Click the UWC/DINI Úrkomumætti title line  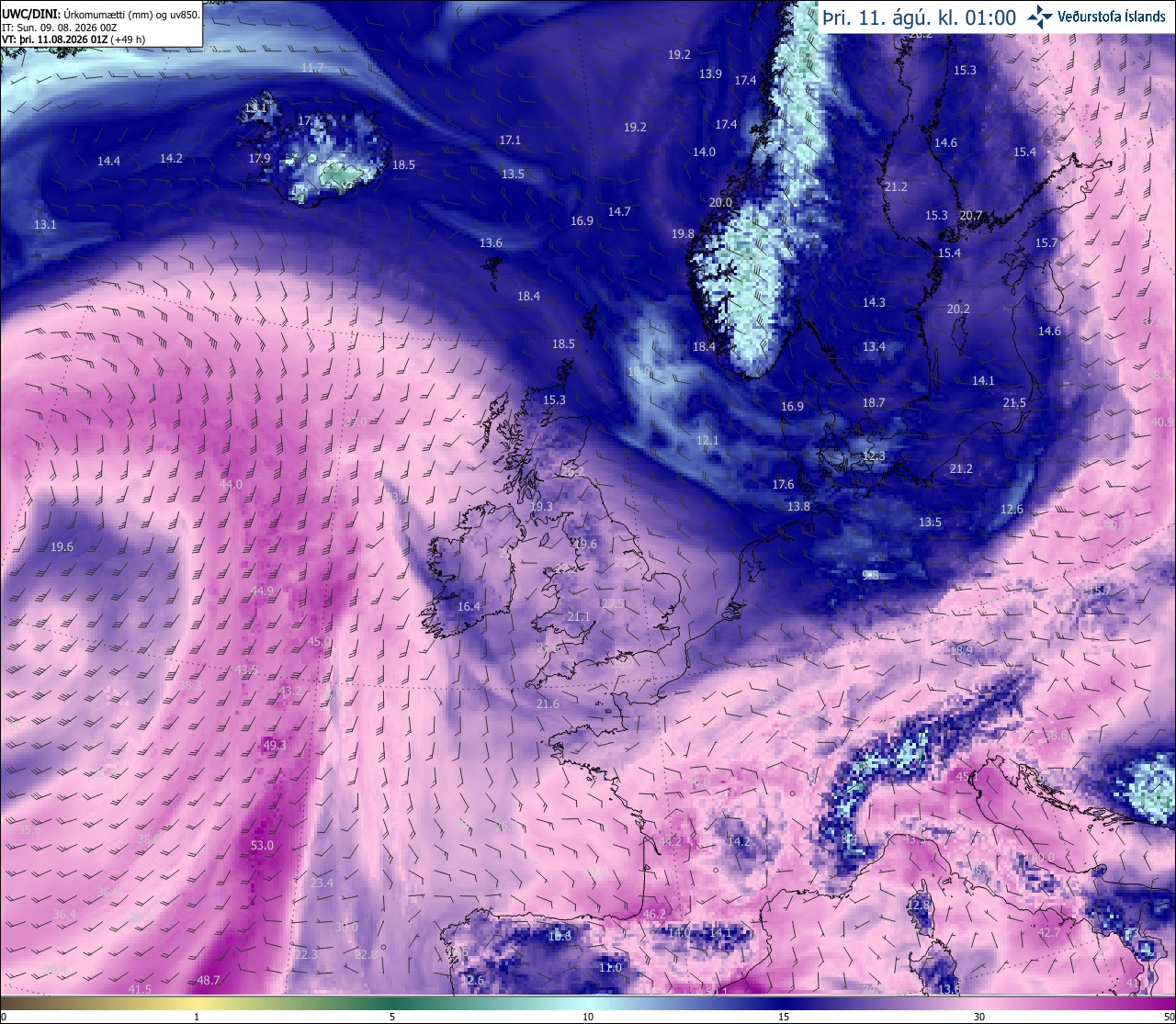point(100,15)
